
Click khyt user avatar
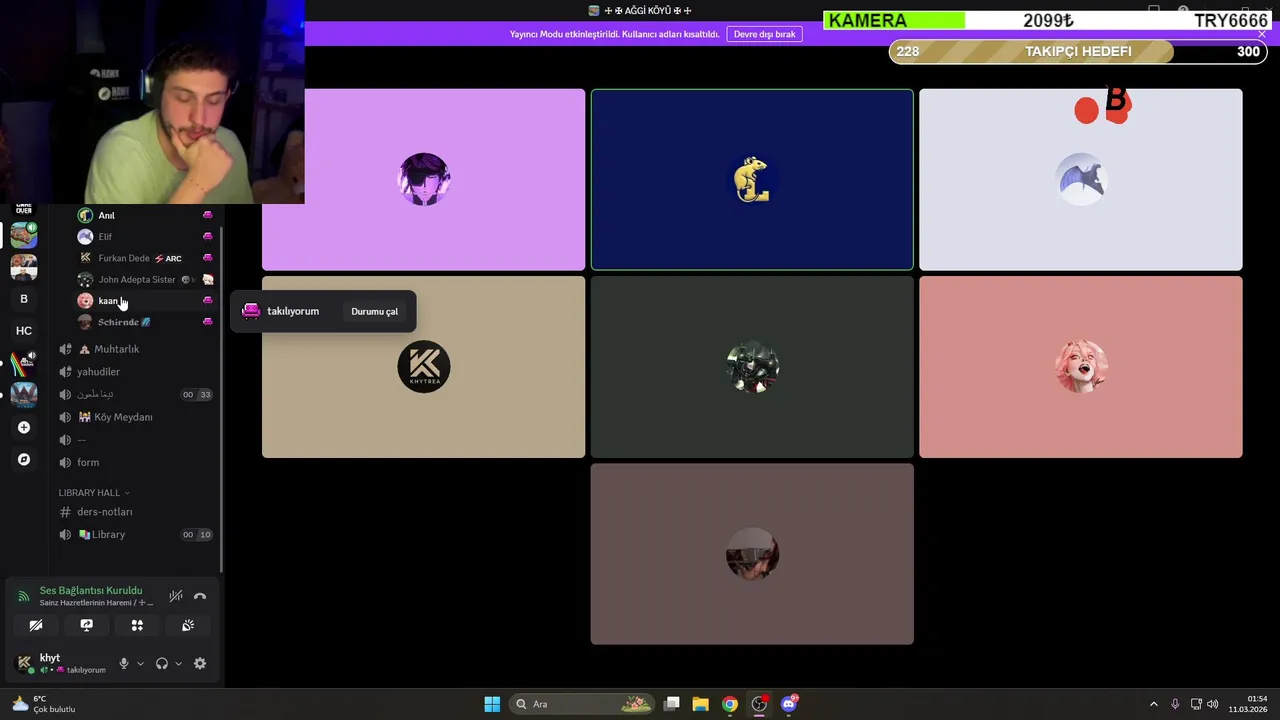(24, 663)
